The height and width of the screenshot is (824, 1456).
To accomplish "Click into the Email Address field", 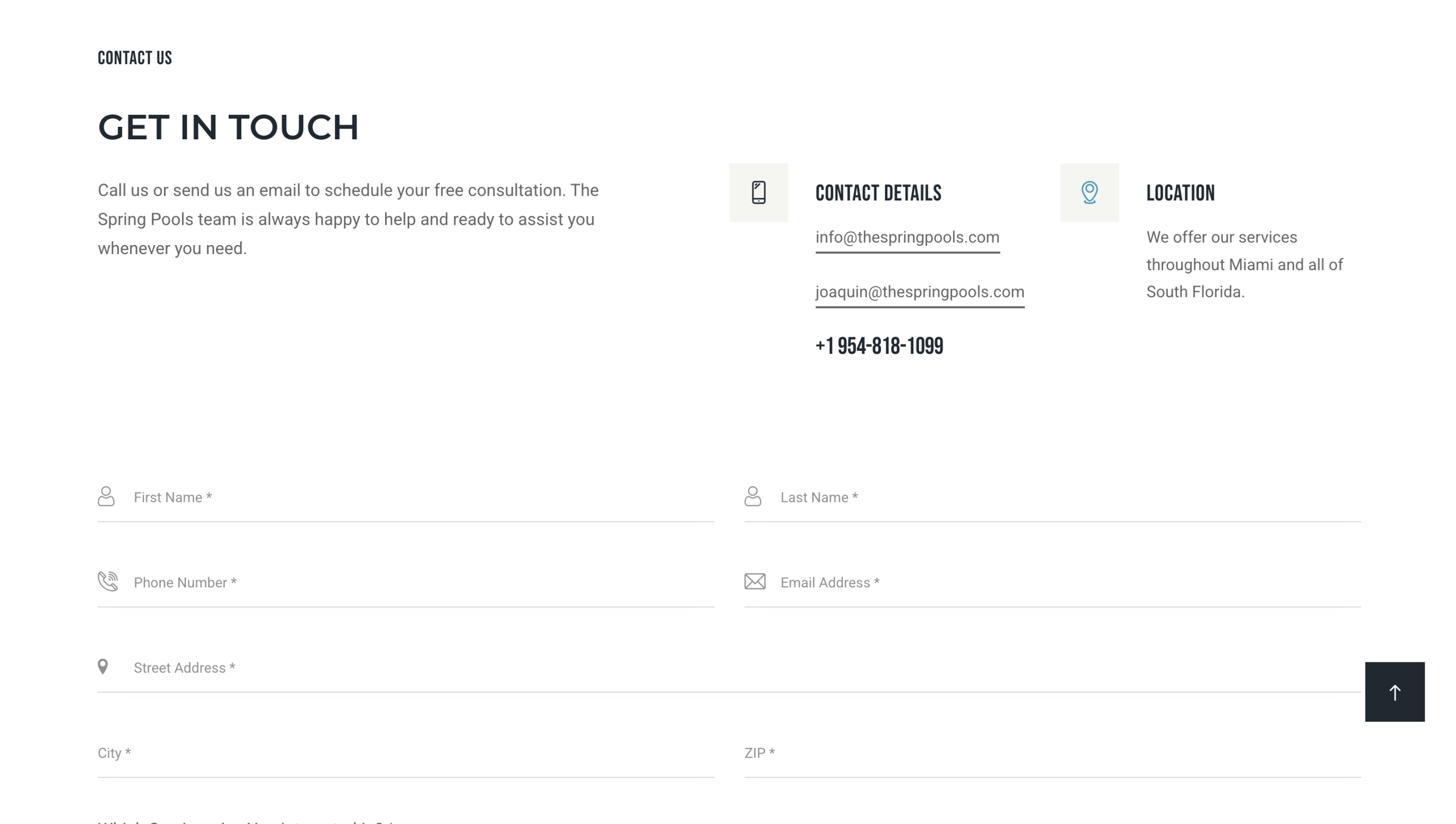I will (x=1069, y=583).
